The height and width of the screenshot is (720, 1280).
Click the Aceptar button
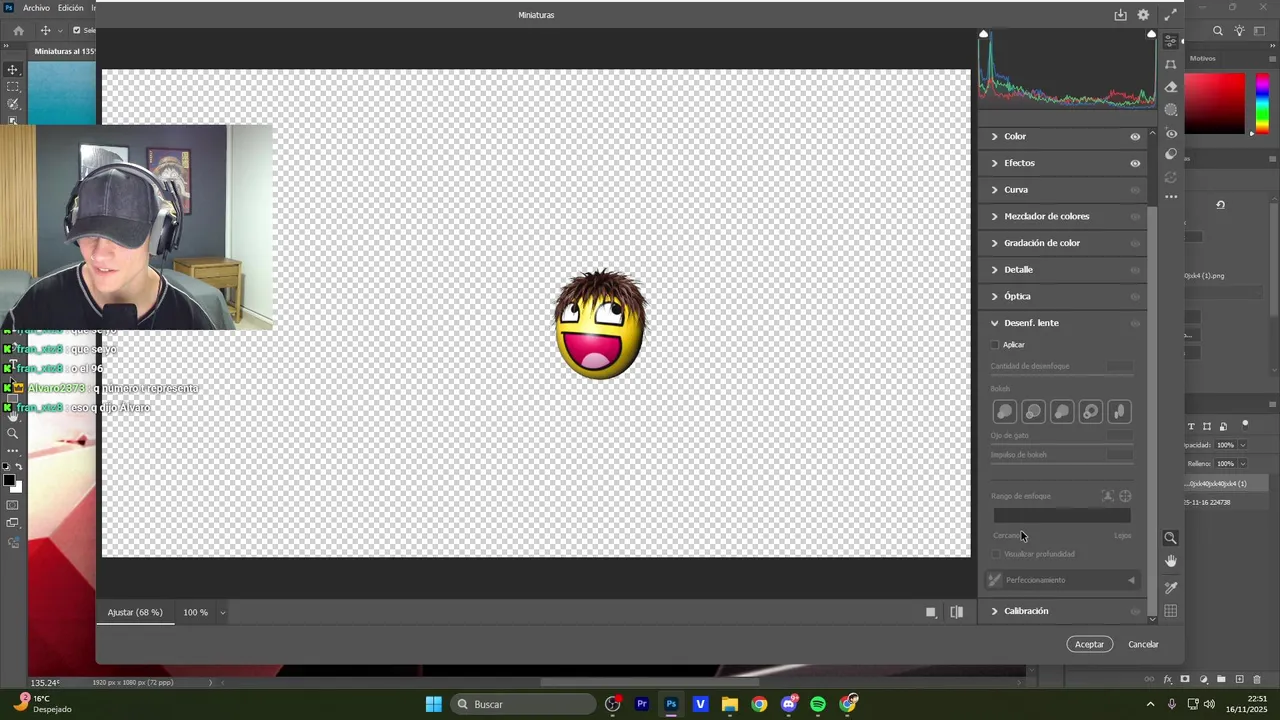coord(1089,644)
